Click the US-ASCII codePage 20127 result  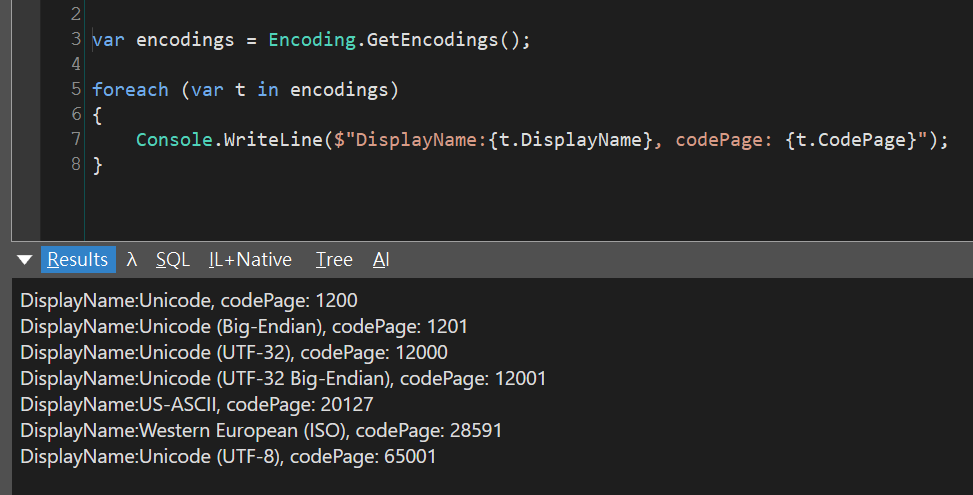click(x=197, y=404)
